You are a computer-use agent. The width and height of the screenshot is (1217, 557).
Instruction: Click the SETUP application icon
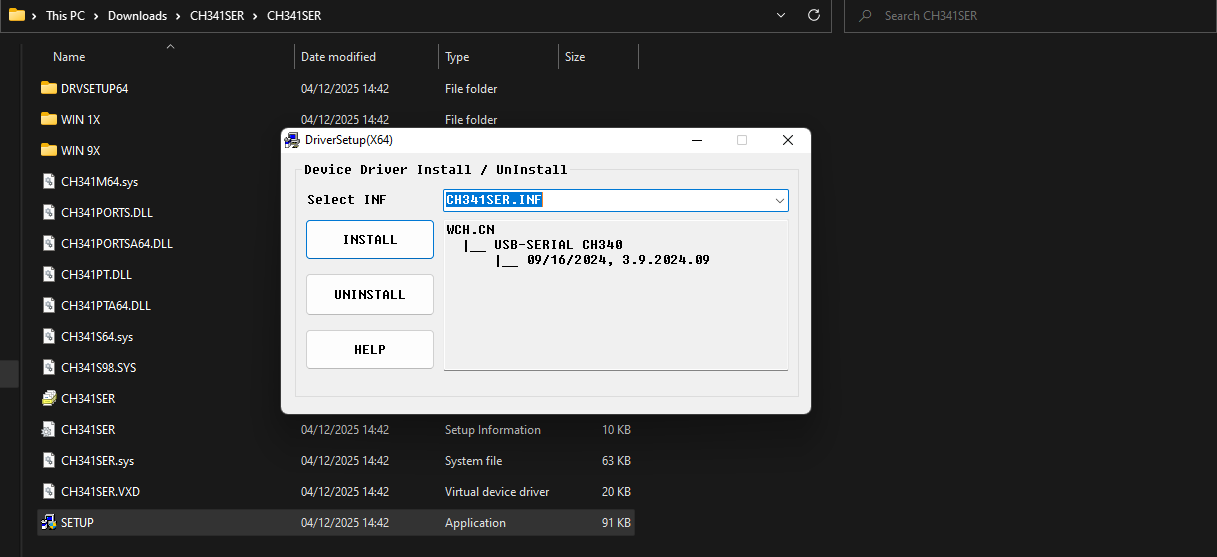tap(49, 522)
